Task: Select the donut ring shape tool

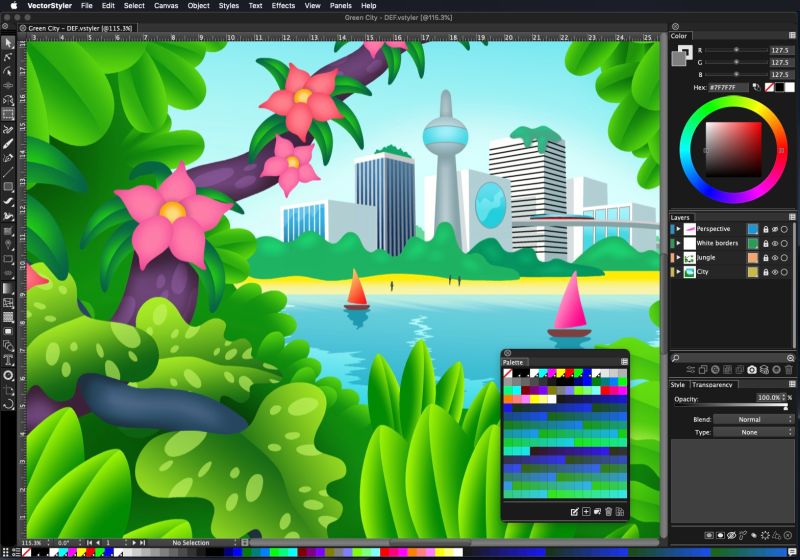Action: tap(8, 375)
